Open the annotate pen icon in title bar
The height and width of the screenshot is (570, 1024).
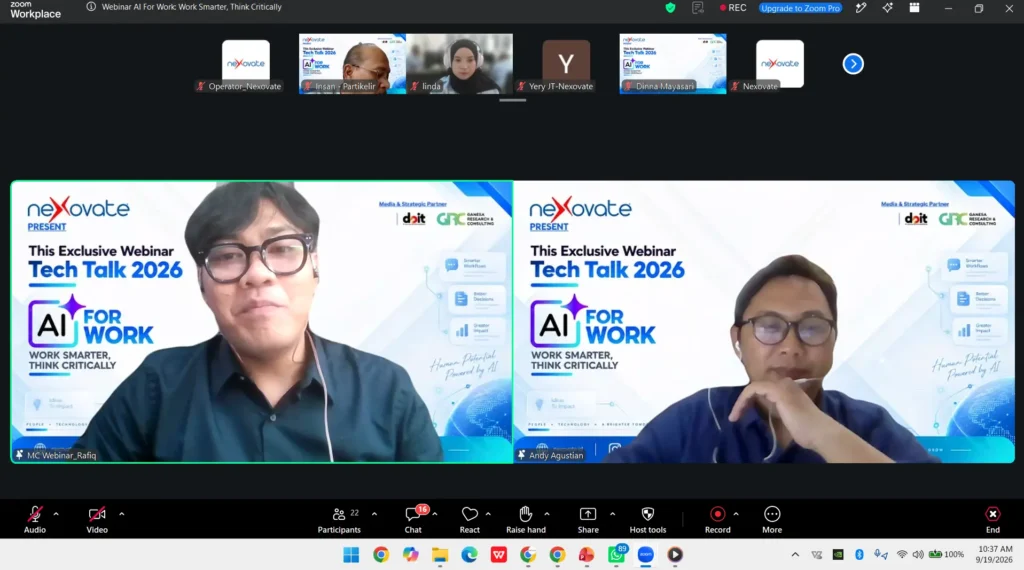coord(861,8)
